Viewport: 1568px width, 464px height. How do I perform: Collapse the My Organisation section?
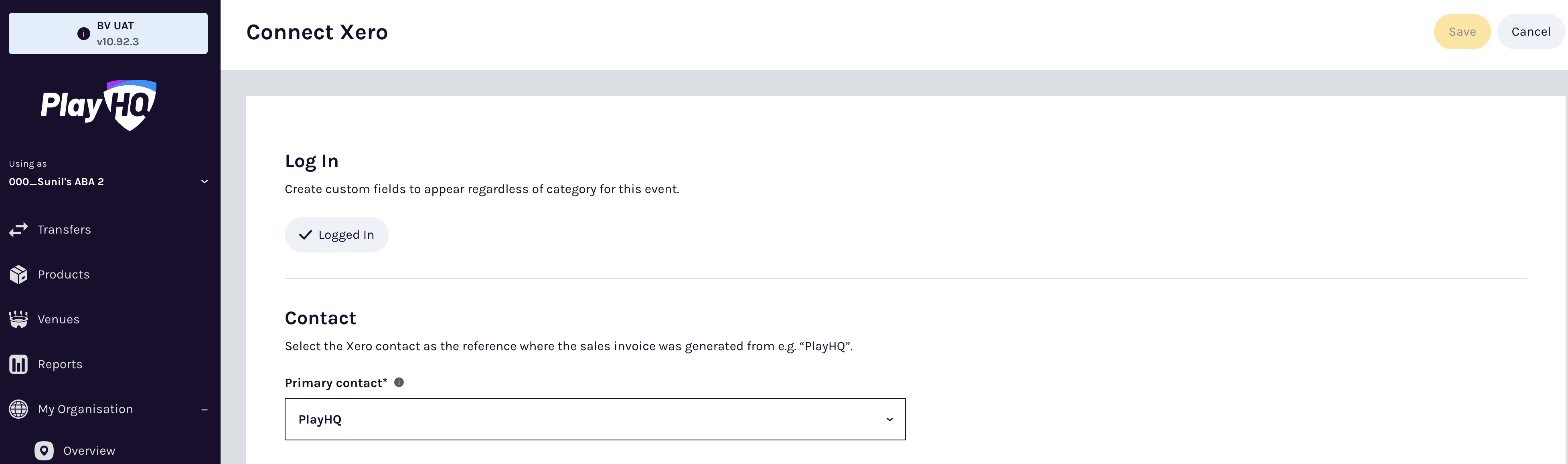coord(205,409)
